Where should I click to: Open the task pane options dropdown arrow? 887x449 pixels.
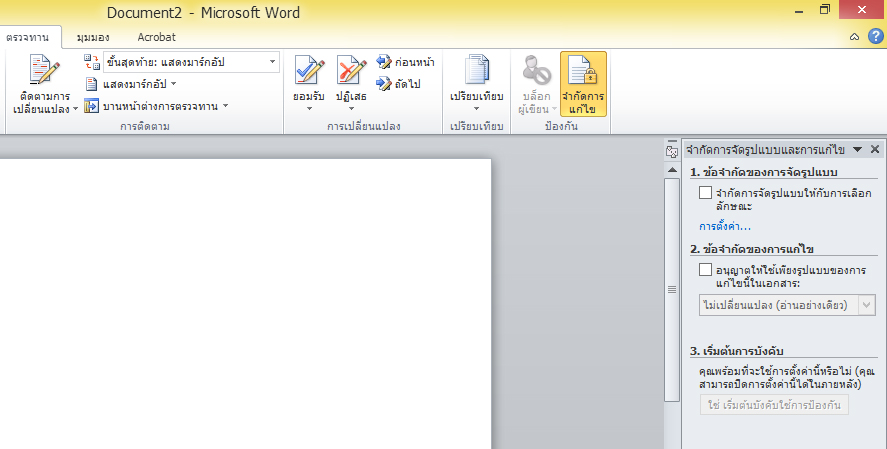[858, 149]
